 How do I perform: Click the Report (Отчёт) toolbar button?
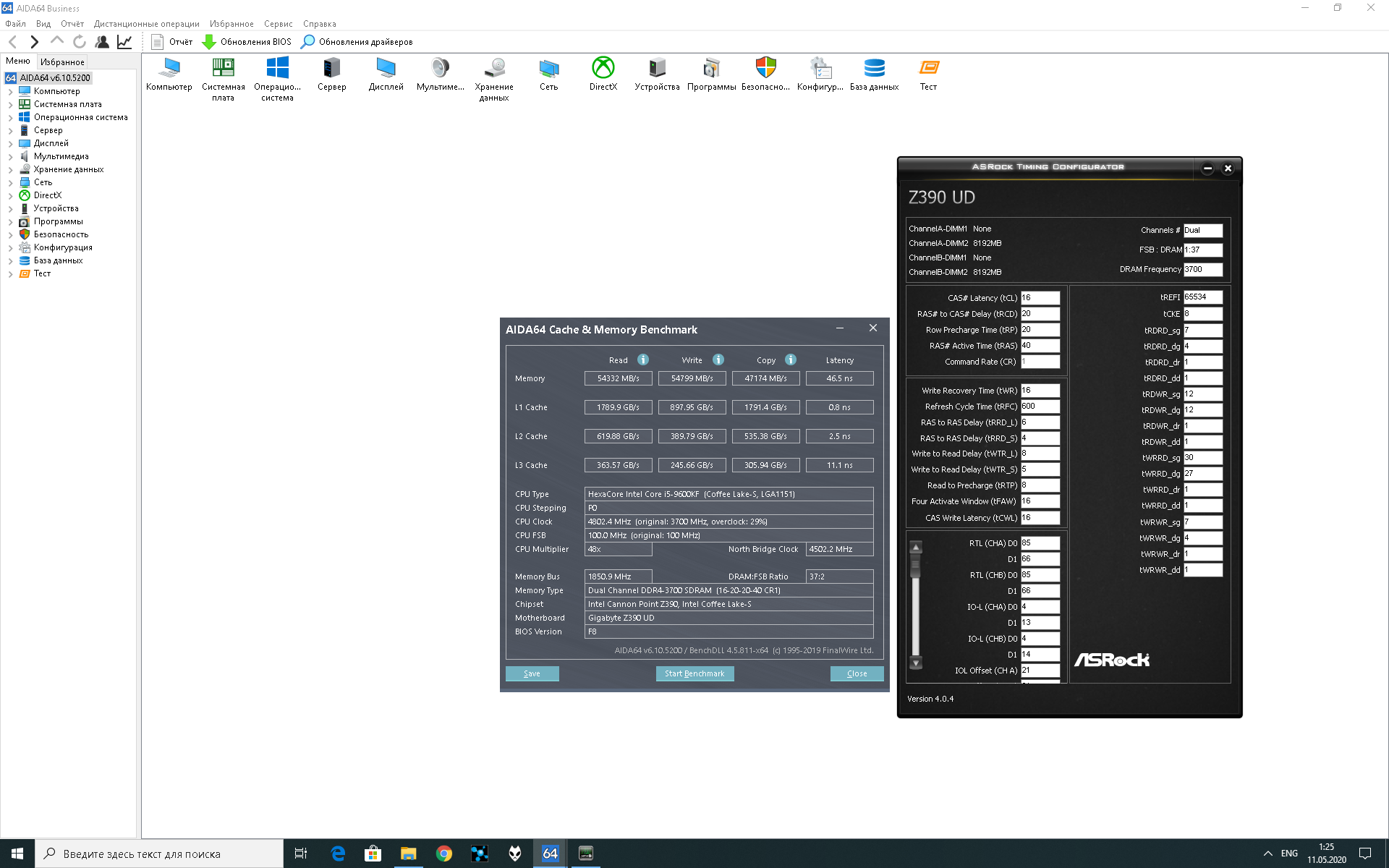click(x=172, y=42)
